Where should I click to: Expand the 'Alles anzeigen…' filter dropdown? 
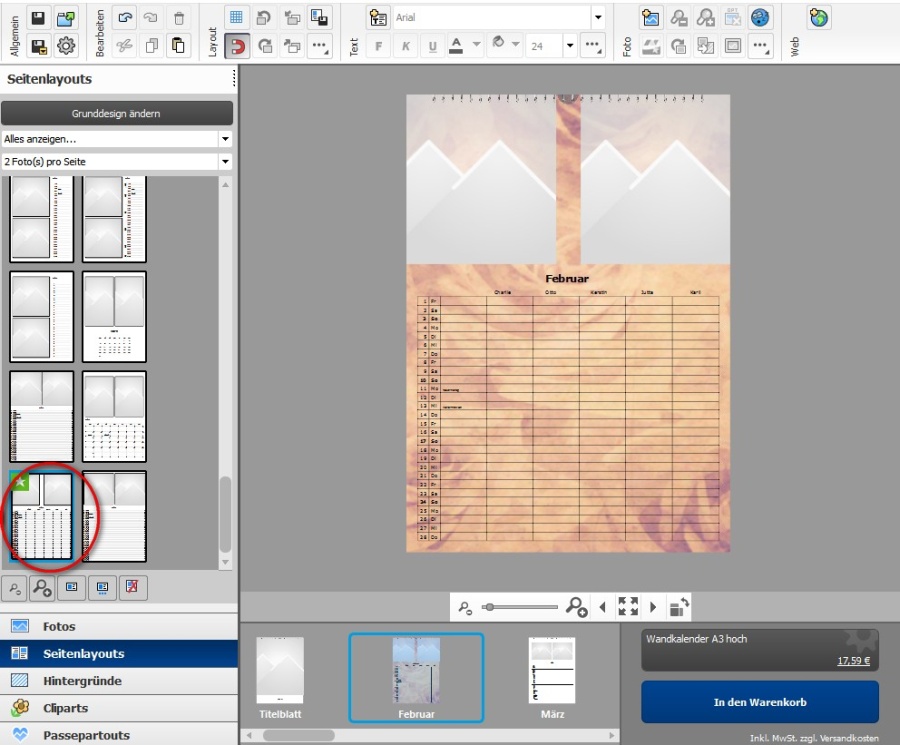coord(225,139)
